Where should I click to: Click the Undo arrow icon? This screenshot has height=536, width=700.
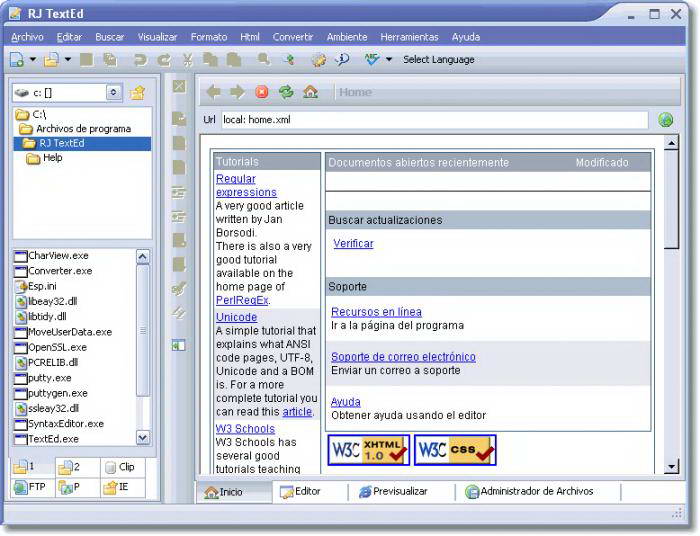point(140,60)
